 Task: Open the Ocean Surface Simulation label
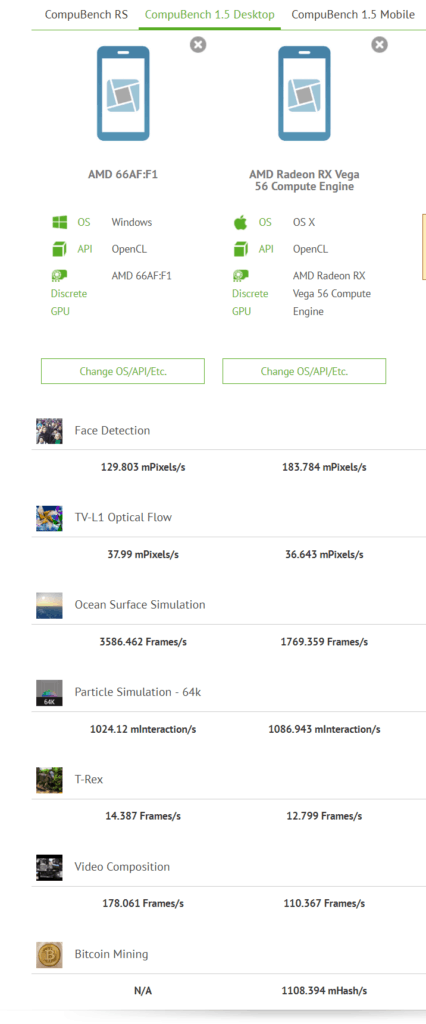[x=140, y=605]
